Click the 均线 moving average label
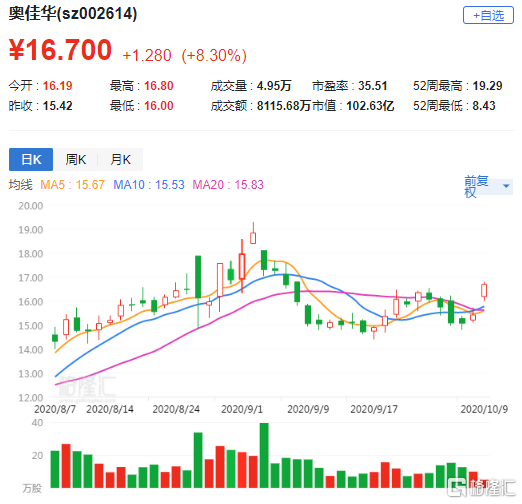522x504 pixels. 21,185
